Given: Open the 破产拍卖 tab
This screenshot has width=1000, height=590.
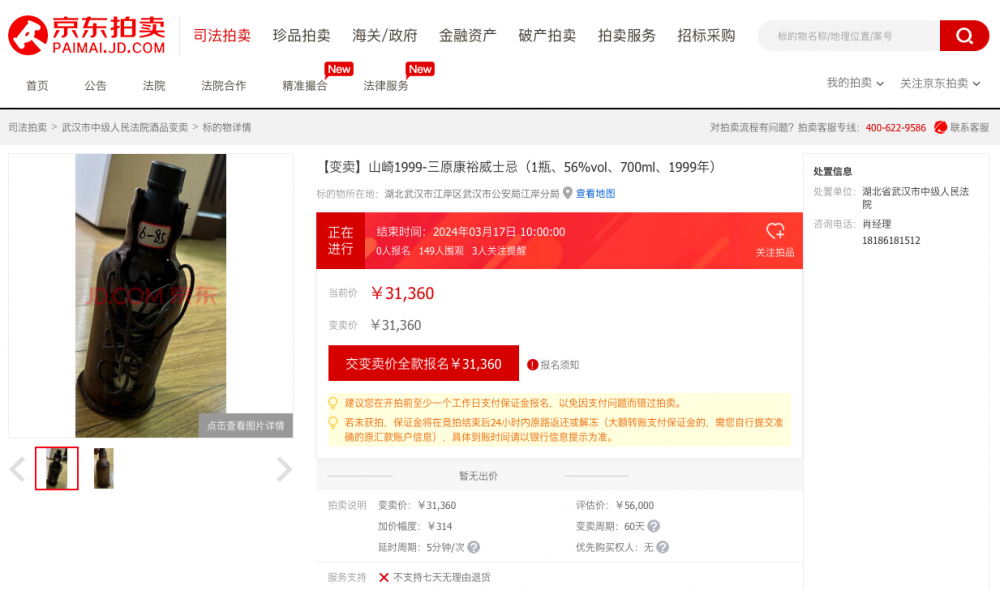Looking at the screenshot, I should pyautogui.click(x=547, y=36).
